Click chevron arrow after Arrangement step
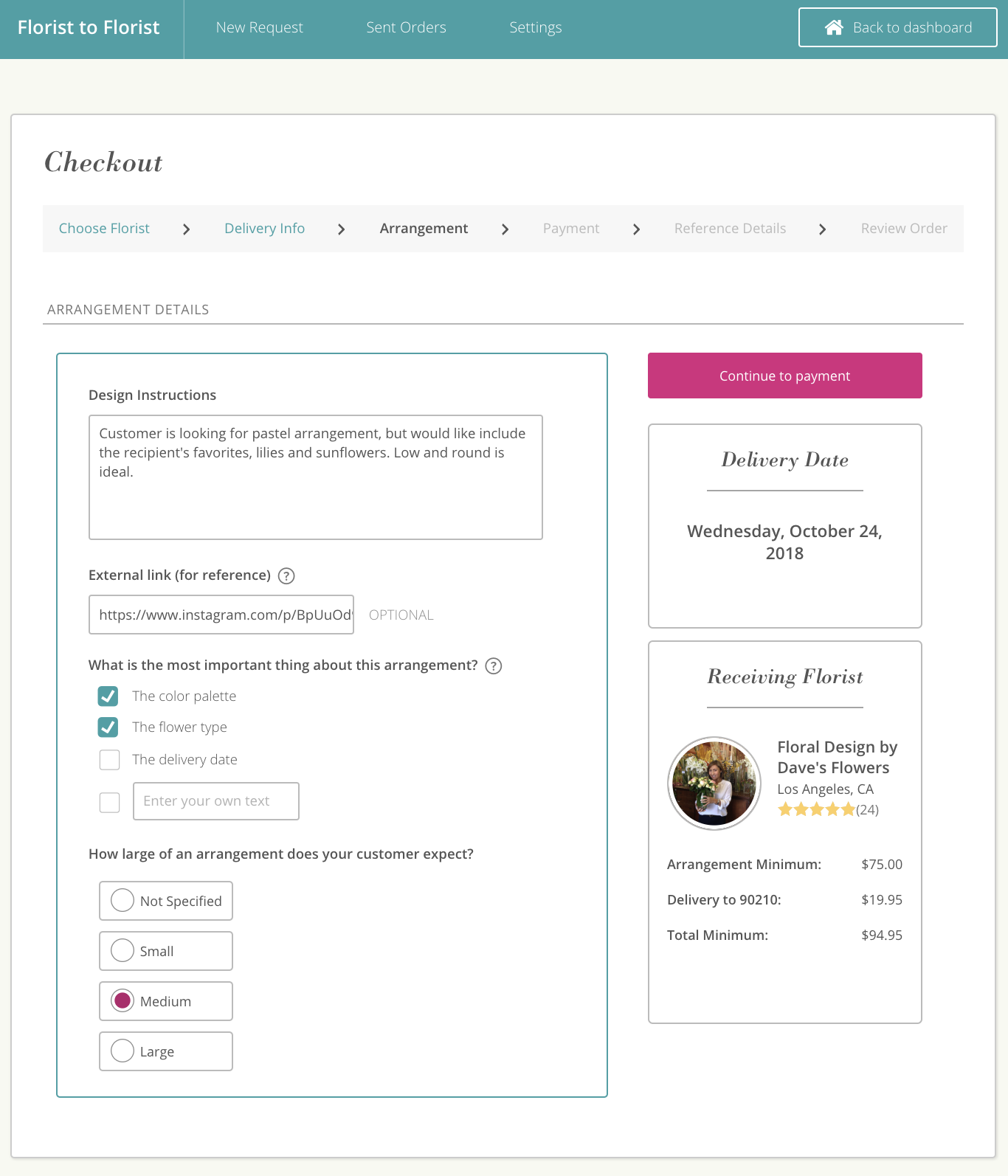Viewport: 1008px width, 1176px height. coord(505,229)
